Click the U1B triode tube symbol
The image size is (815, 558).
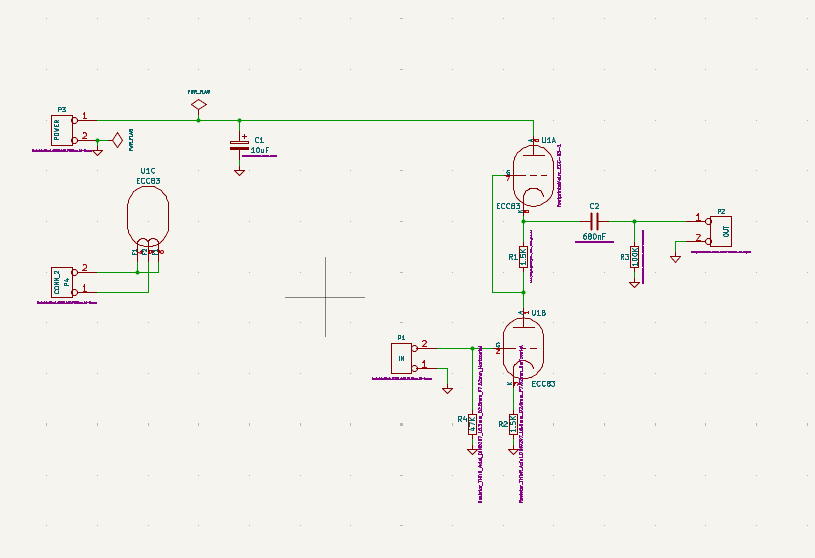523,348
